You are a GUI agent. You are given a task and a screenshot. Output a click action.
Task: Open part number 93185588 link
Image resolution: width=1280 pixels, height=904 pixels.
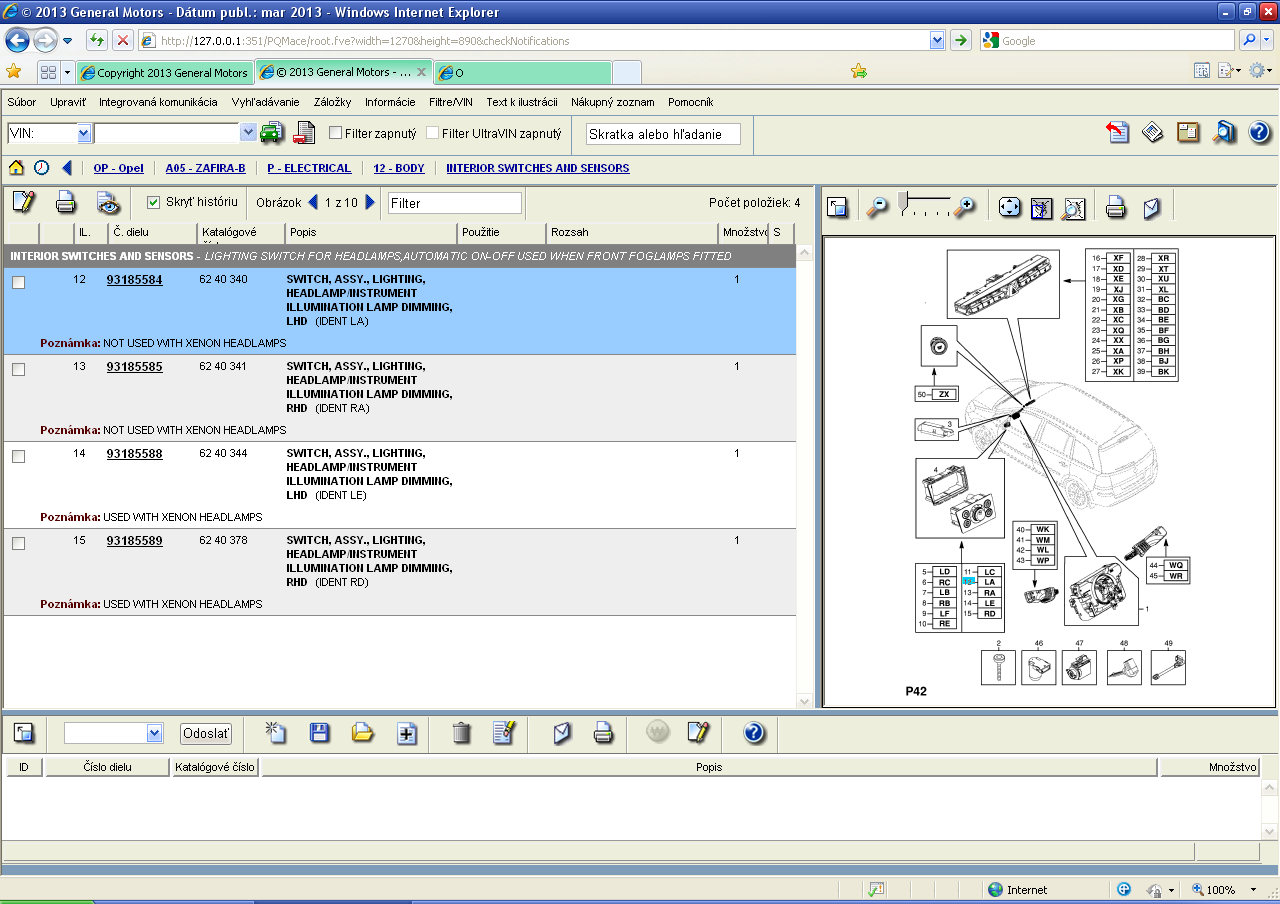click(x=134, y=453)
